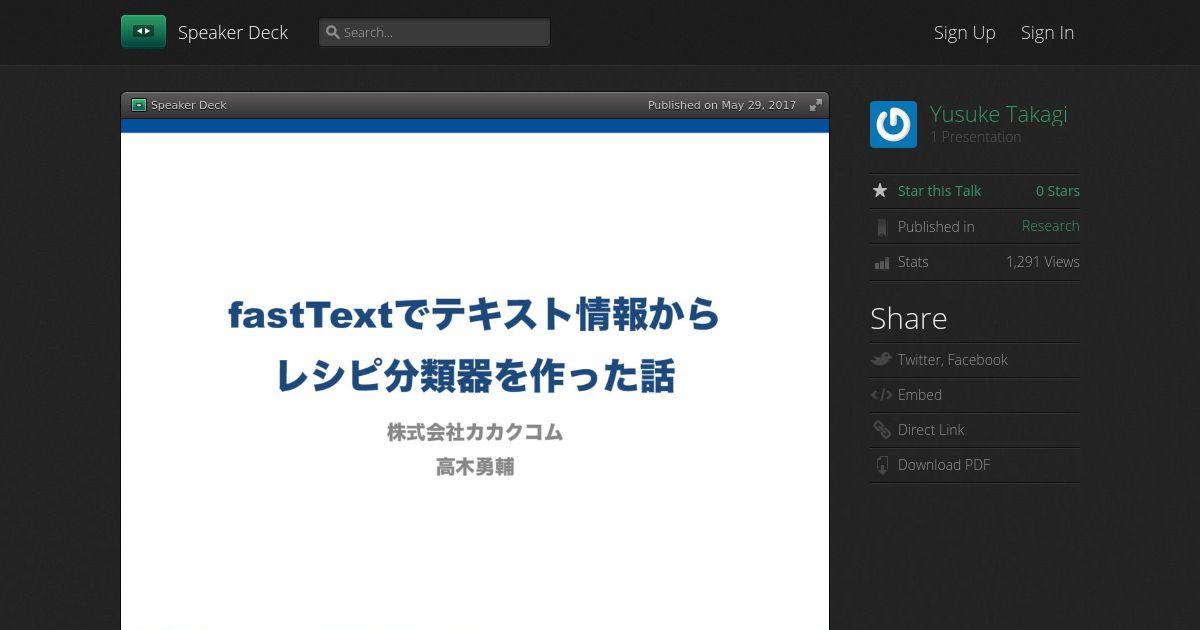Click the Twitter bird share icon

pos(881,359)
